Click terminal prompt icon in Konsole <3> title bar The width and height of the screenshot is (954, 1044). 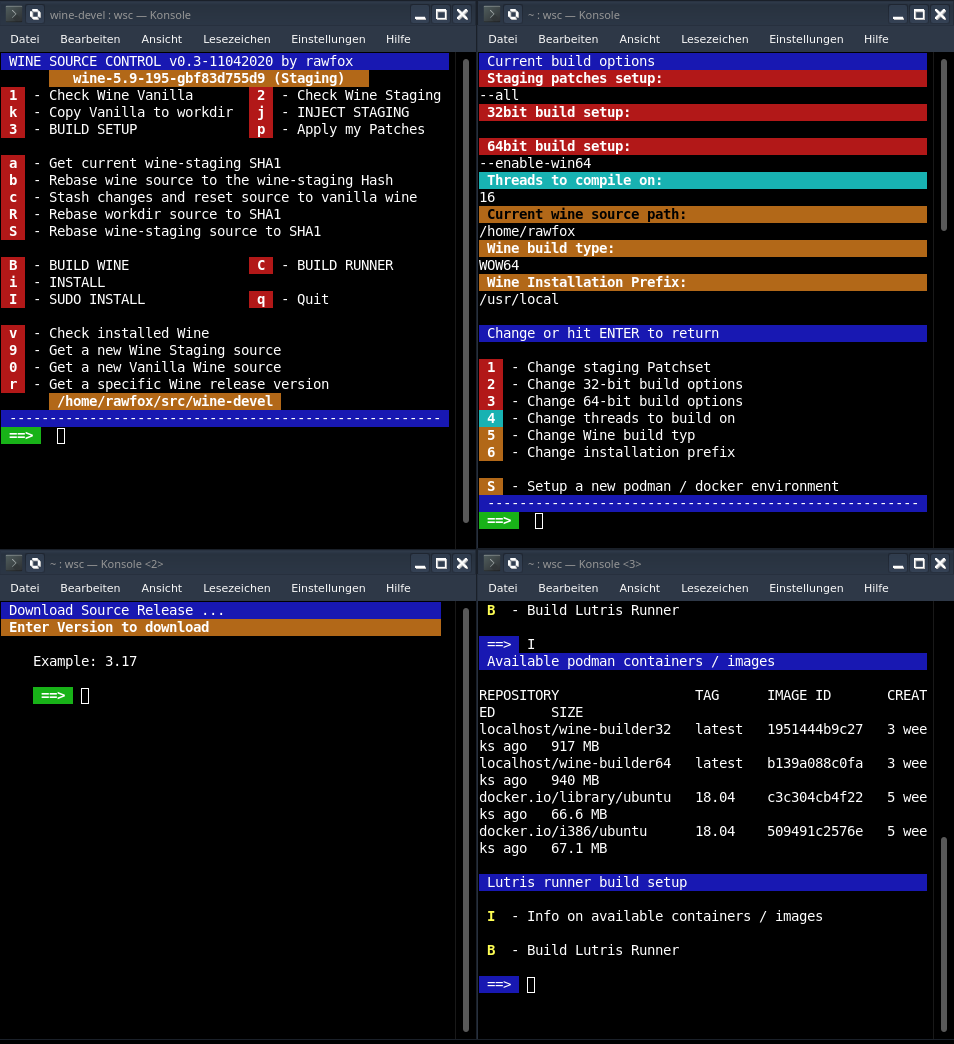tap(492, 563)
